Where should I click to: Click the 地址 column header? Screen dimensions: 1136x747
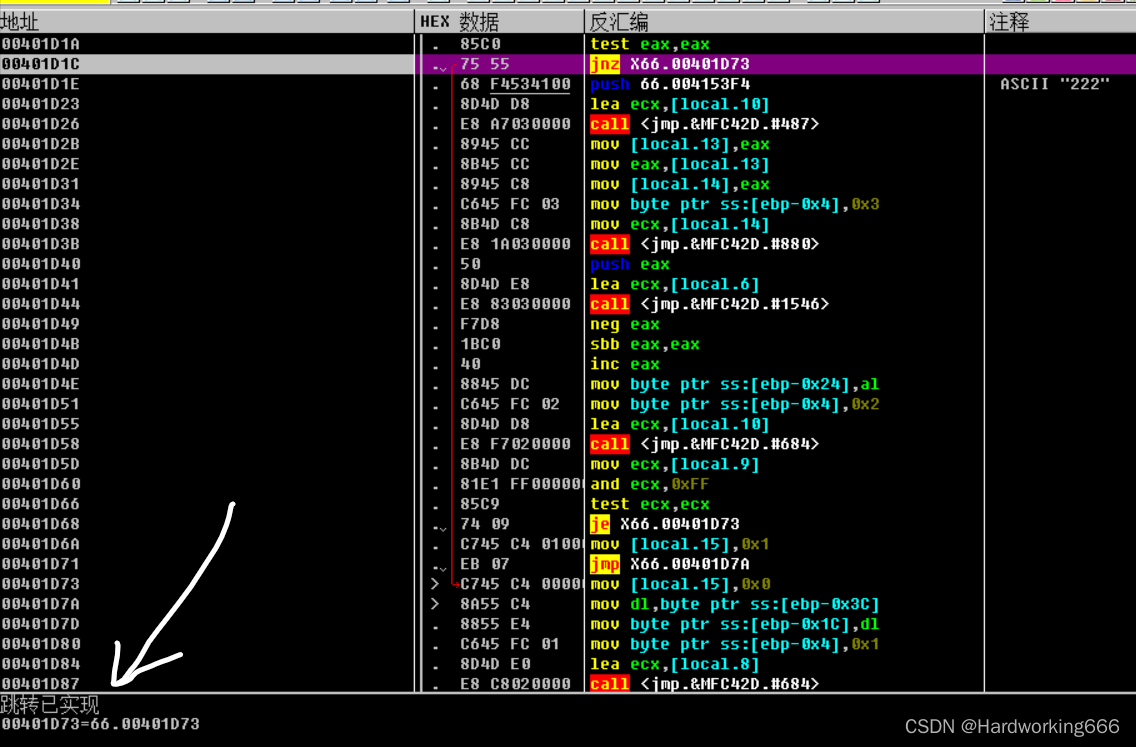[x=207, y=22]
